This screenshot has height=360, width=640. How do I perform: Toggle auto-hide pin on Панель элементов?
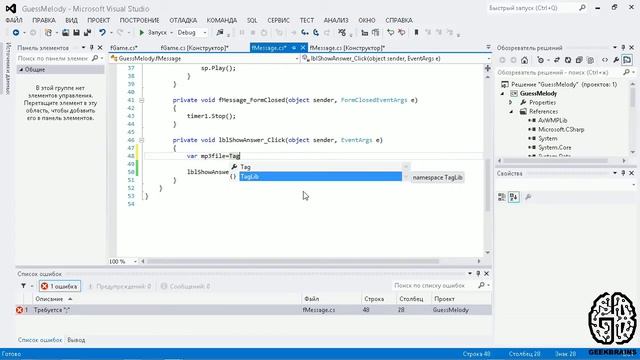91,48
